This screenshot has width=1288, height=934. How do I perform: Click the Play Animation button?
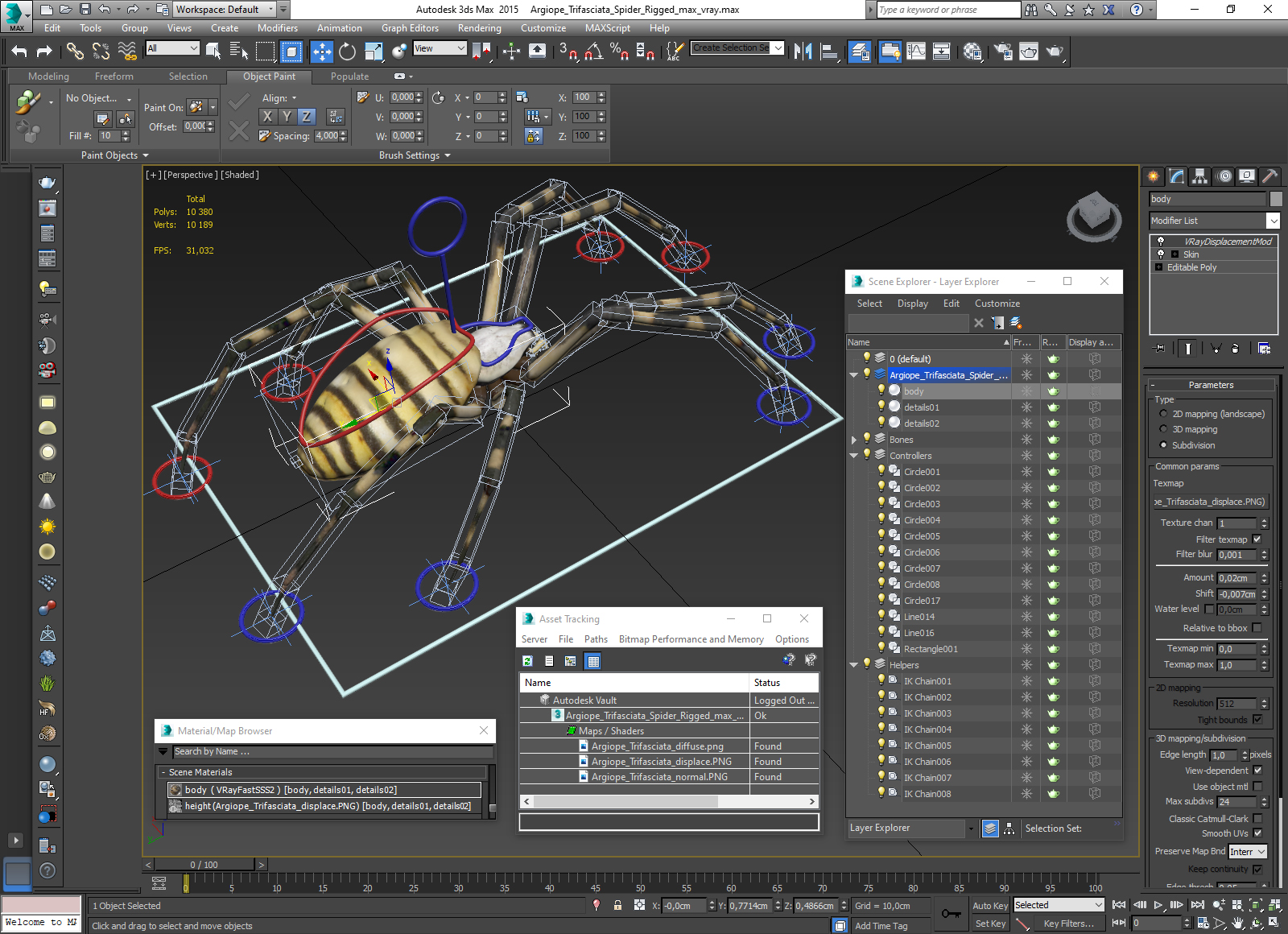tap(1158, 905)
